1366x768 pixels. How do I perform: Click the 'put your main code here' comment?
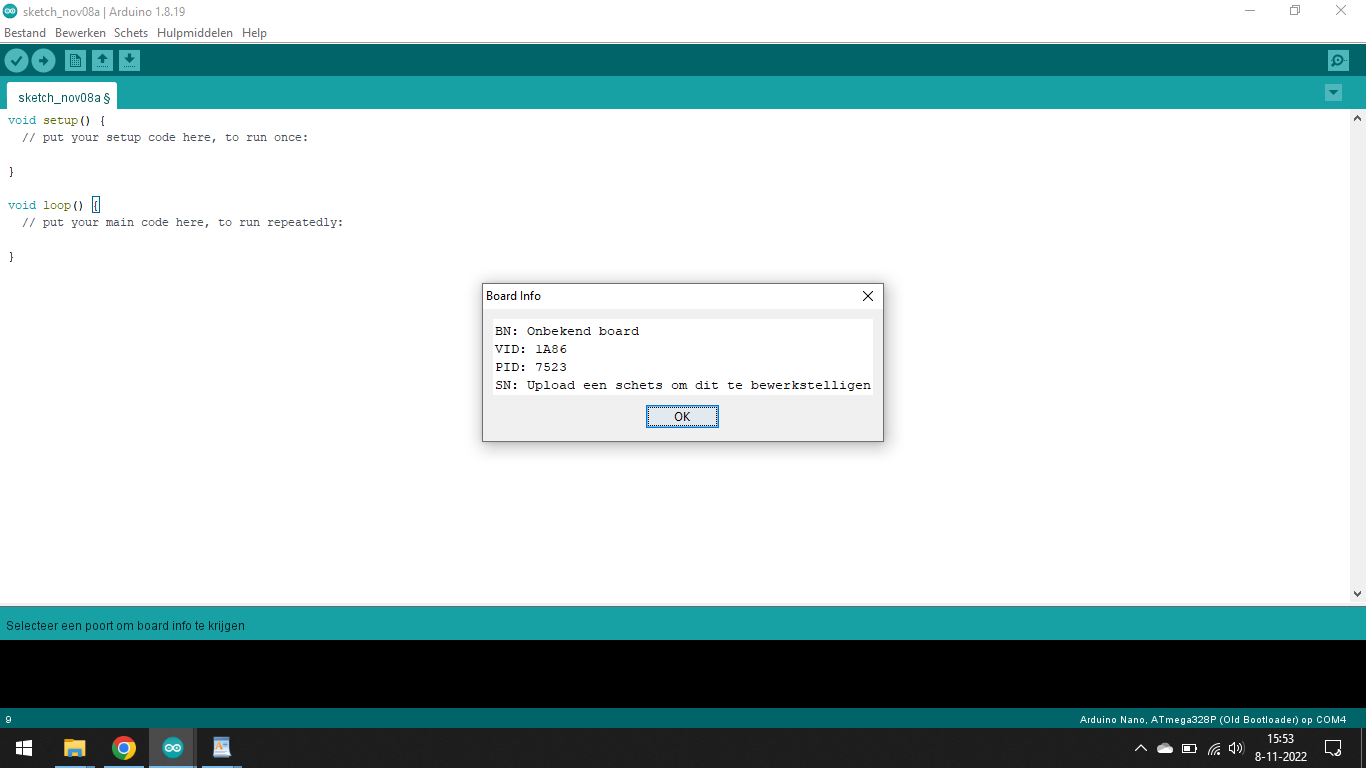click(x=182, y=222)
